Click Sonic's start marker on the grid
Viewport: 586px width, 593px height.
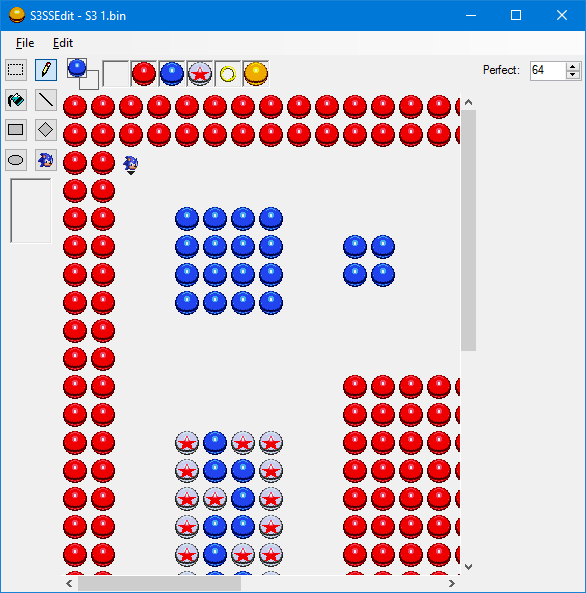131,165
